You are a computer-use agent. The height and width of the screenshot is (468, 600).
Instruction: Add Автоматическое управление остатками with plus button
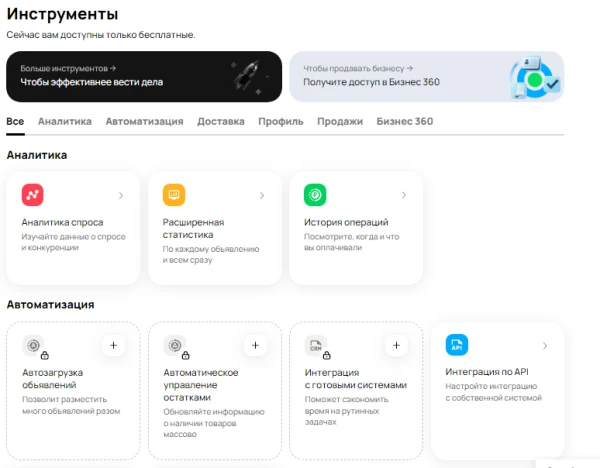coord(255,345)
